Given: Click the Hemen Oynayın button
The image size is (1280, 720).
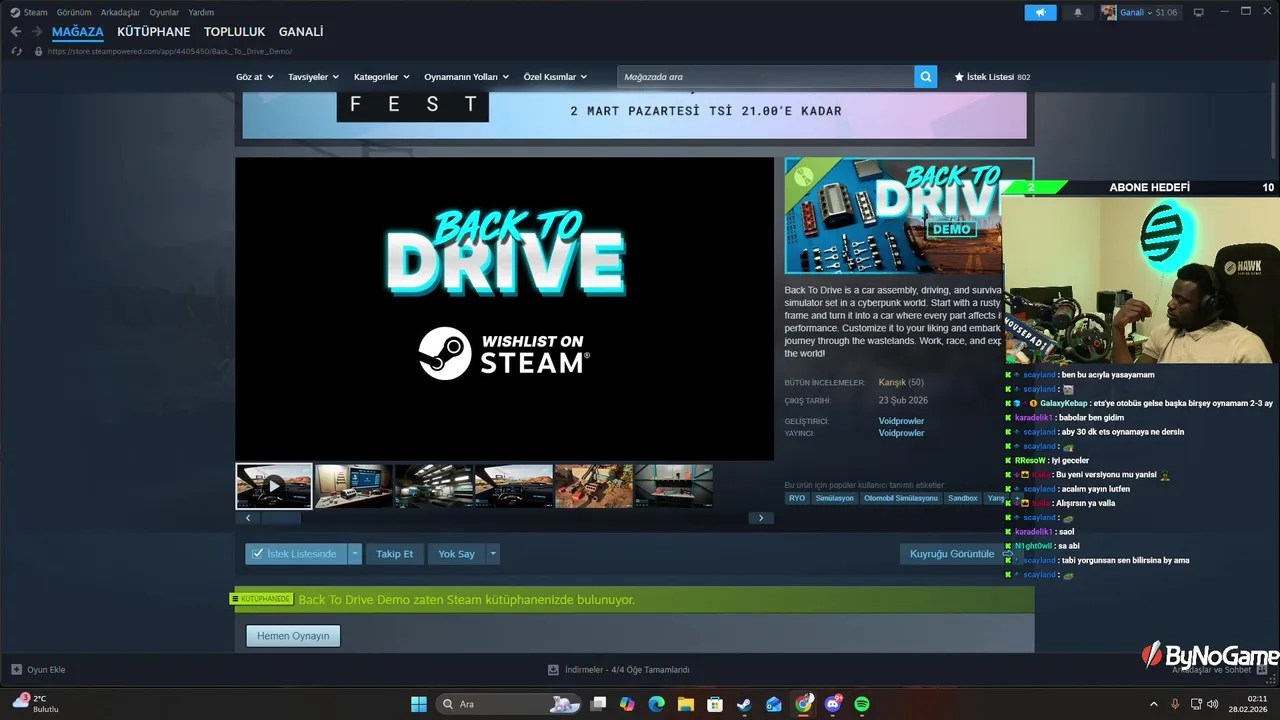Looking at the screenshot, I should [293, 636].
